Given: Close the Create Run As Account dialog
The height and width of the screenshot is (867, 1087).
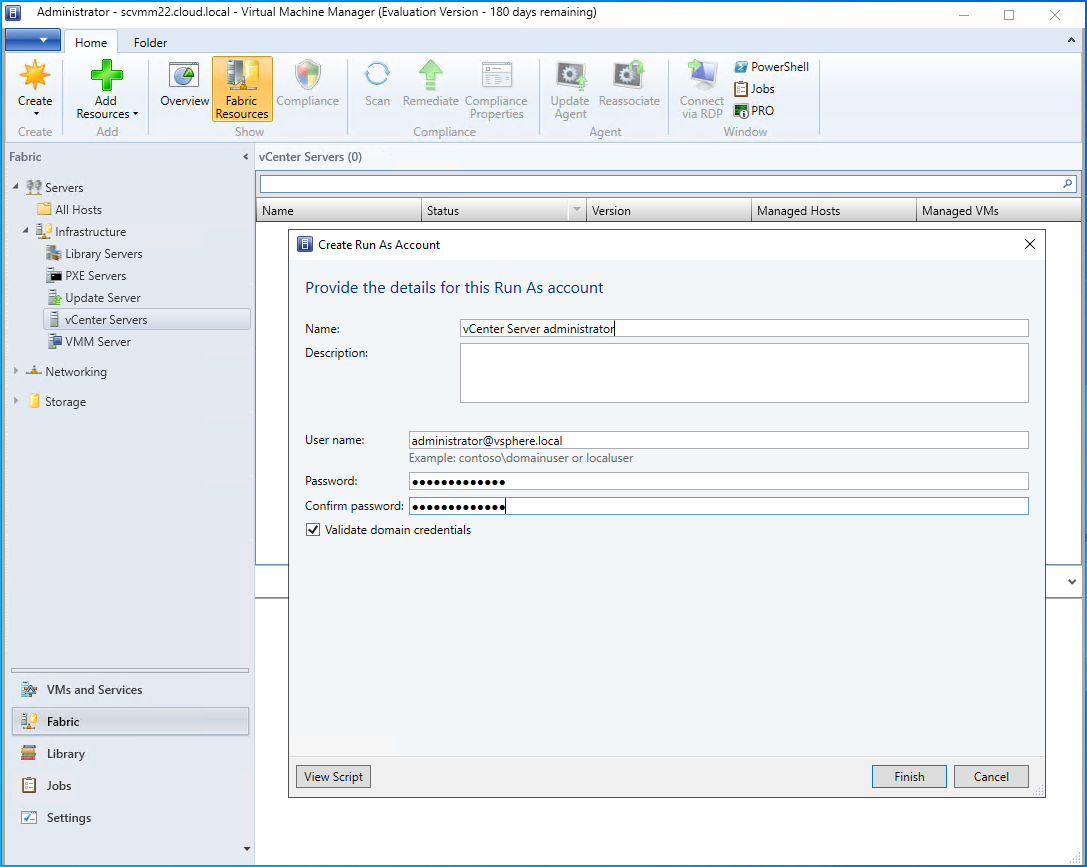Looking at the screenshot, I should [1029, 244].
